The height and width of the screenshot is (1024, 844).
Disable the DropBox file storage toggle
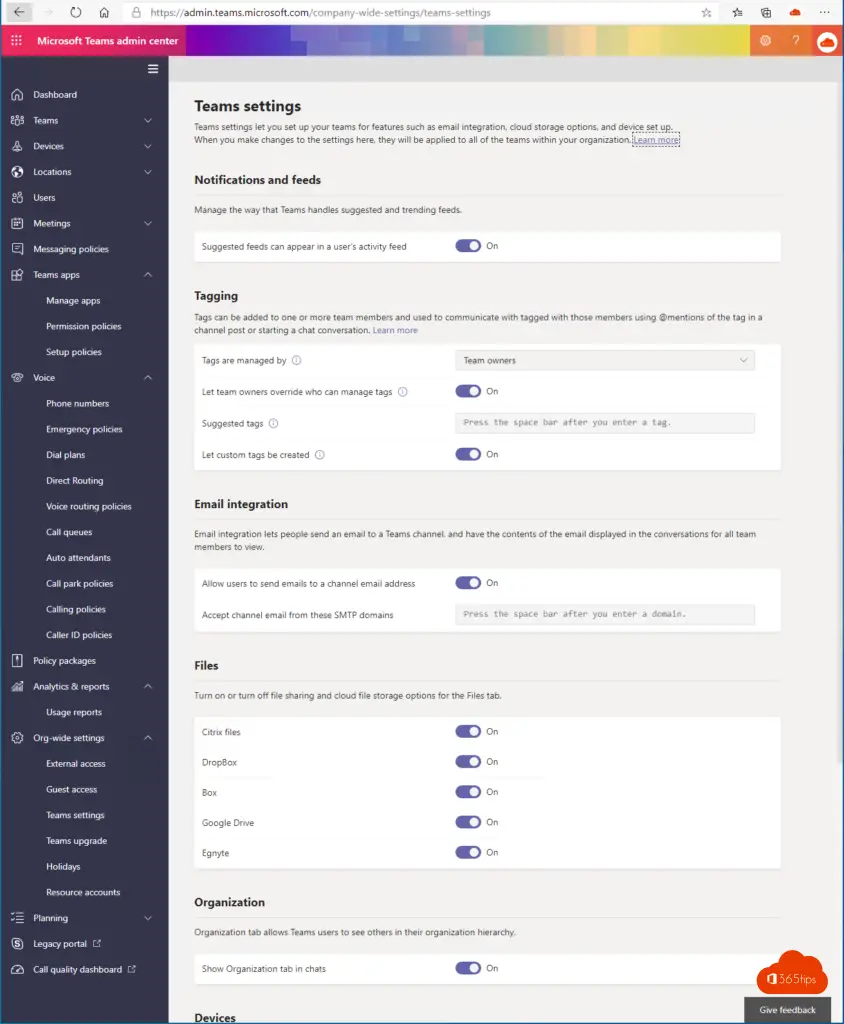tap(468, 762)
